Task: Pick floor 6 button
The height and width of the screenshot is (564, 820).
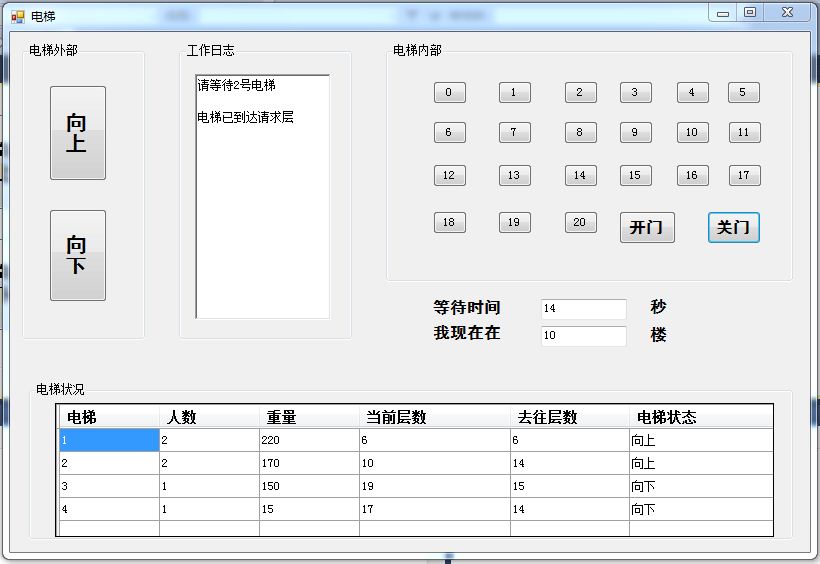Action: click(449, 132)
